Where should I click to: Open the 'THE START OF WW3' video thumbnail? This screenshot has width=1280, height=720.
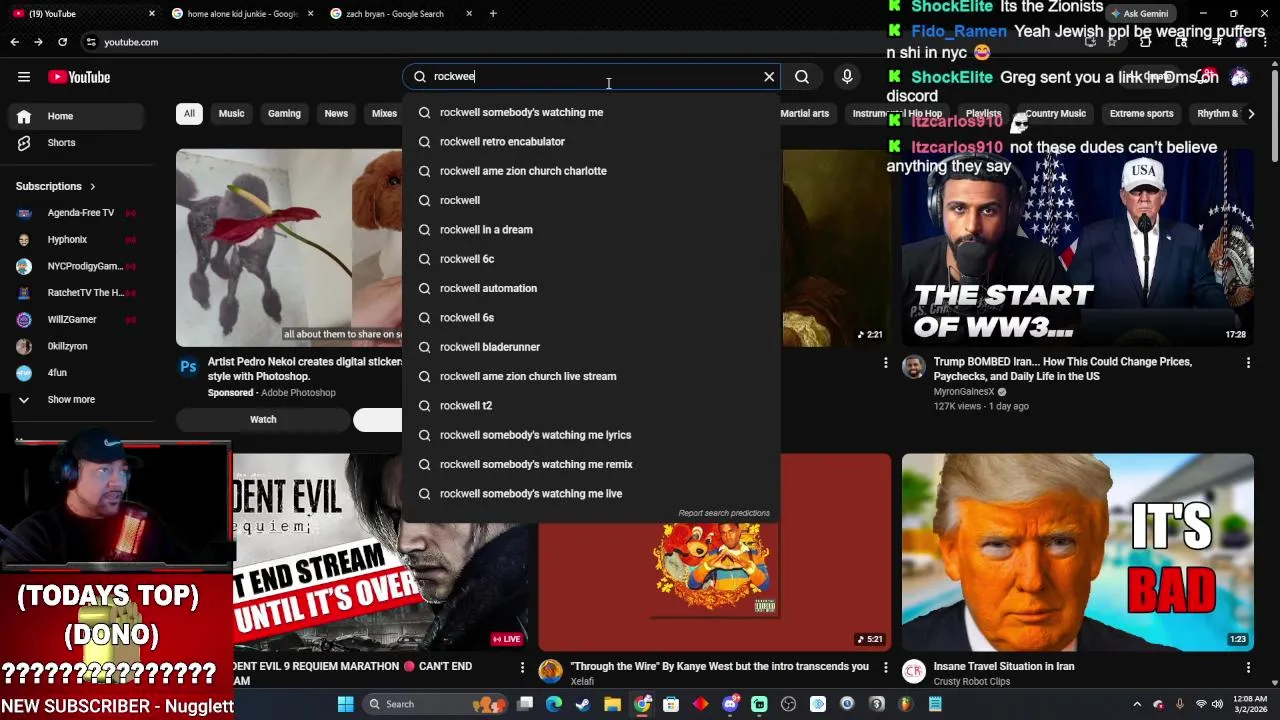point(1077,247)
